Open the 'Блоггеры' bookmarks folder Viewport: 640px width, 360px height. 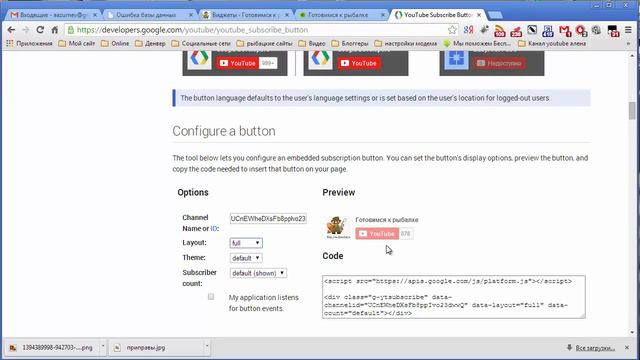(350, 43)
